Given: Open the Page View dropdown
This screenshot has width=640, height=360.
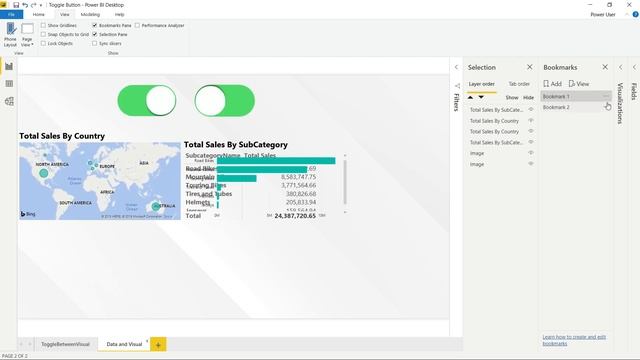Looking at the screenshot, I should (27, 35).
